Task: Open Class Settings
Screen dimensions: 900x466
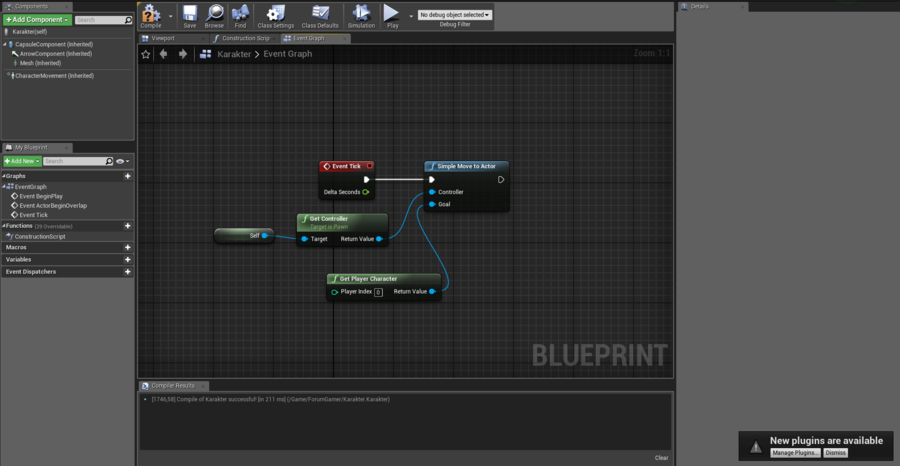Action: [276, 16]
